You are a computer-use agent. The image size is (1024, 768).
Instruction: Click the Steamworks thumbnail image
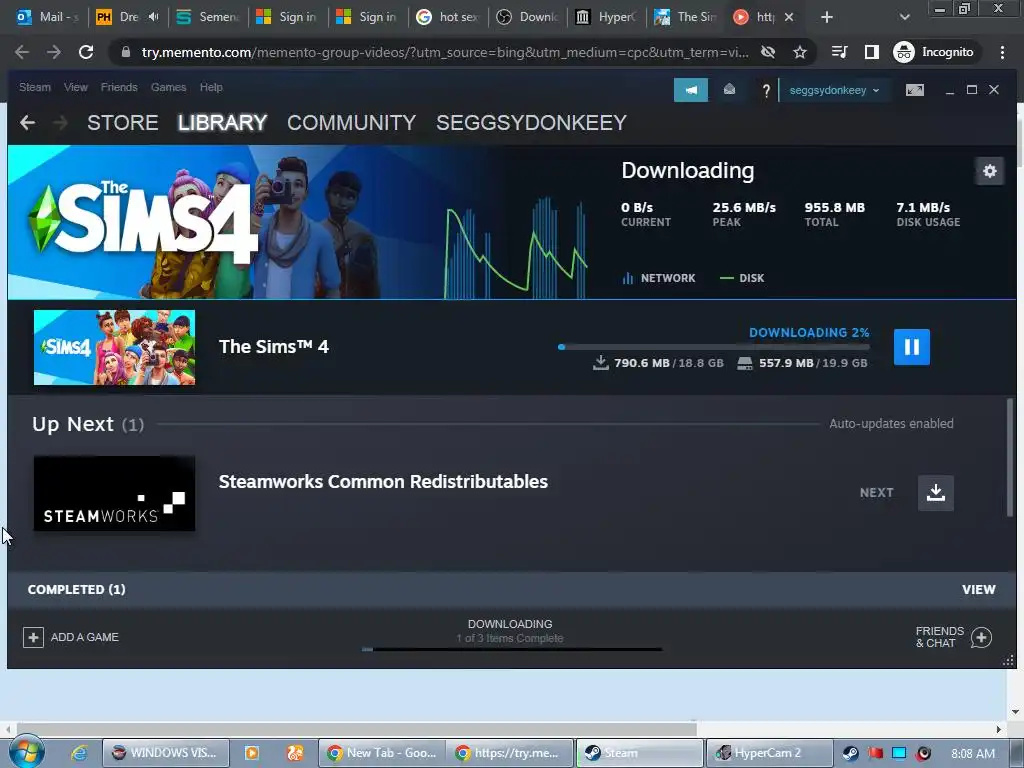point(114,493)
